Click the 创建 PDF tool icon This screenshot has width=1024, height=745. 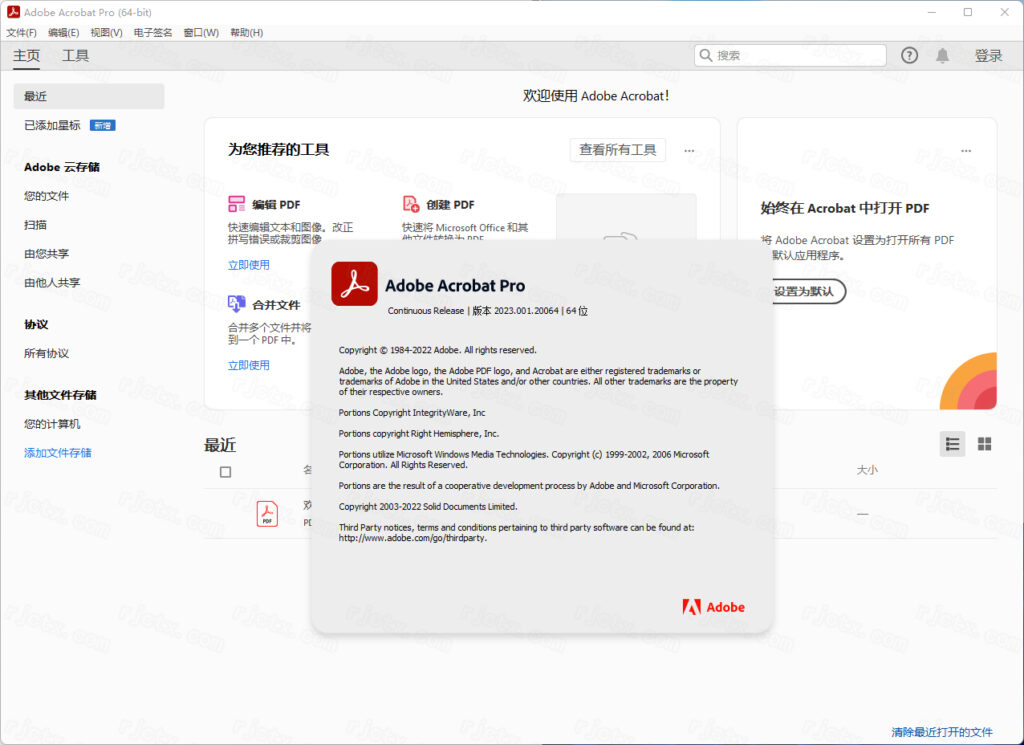411,204
